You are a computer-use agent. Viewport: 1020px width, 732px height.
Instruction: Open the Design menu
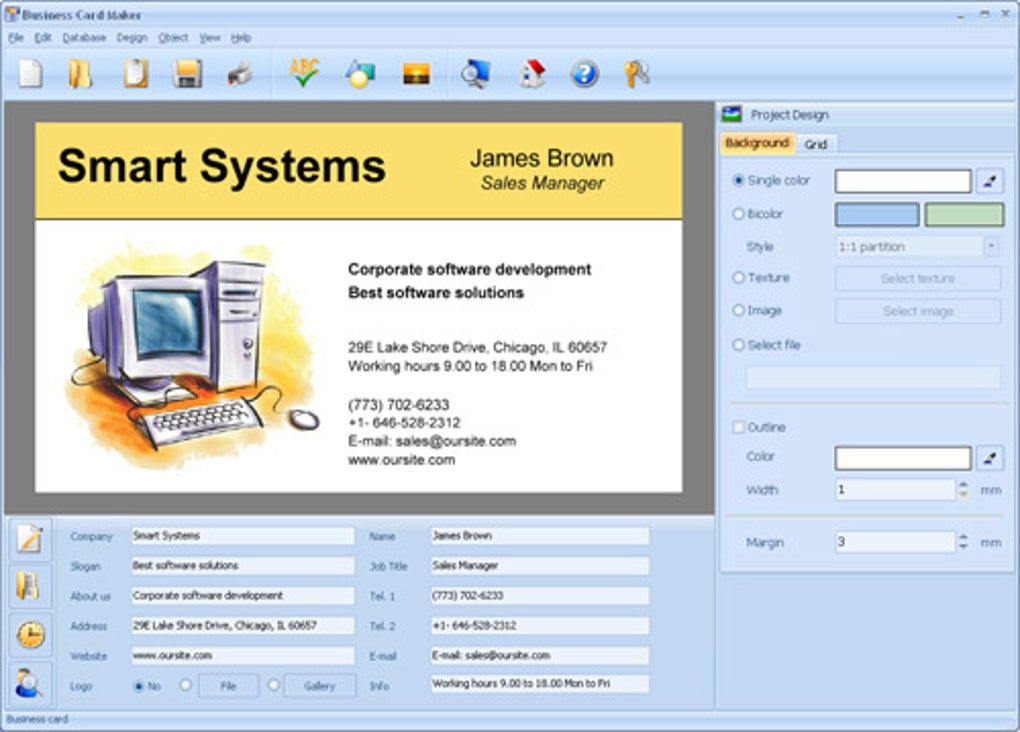(132, 38)
